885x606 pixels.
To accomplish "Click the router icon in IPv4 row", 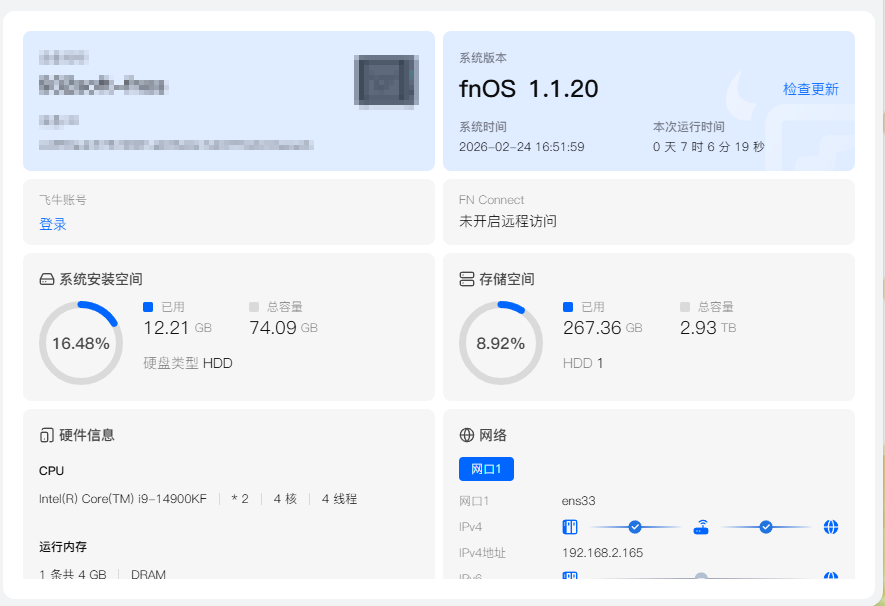I will (x=701, y=527).
